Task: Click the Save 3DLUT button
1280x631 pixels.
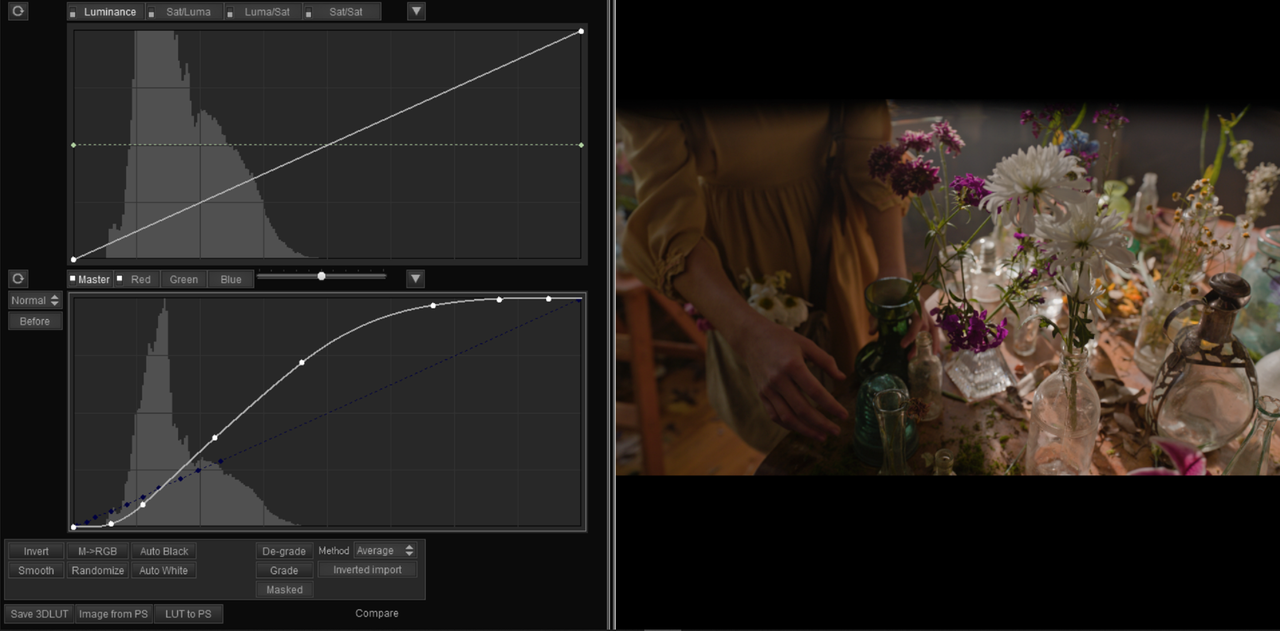Action: coord(40,614)
